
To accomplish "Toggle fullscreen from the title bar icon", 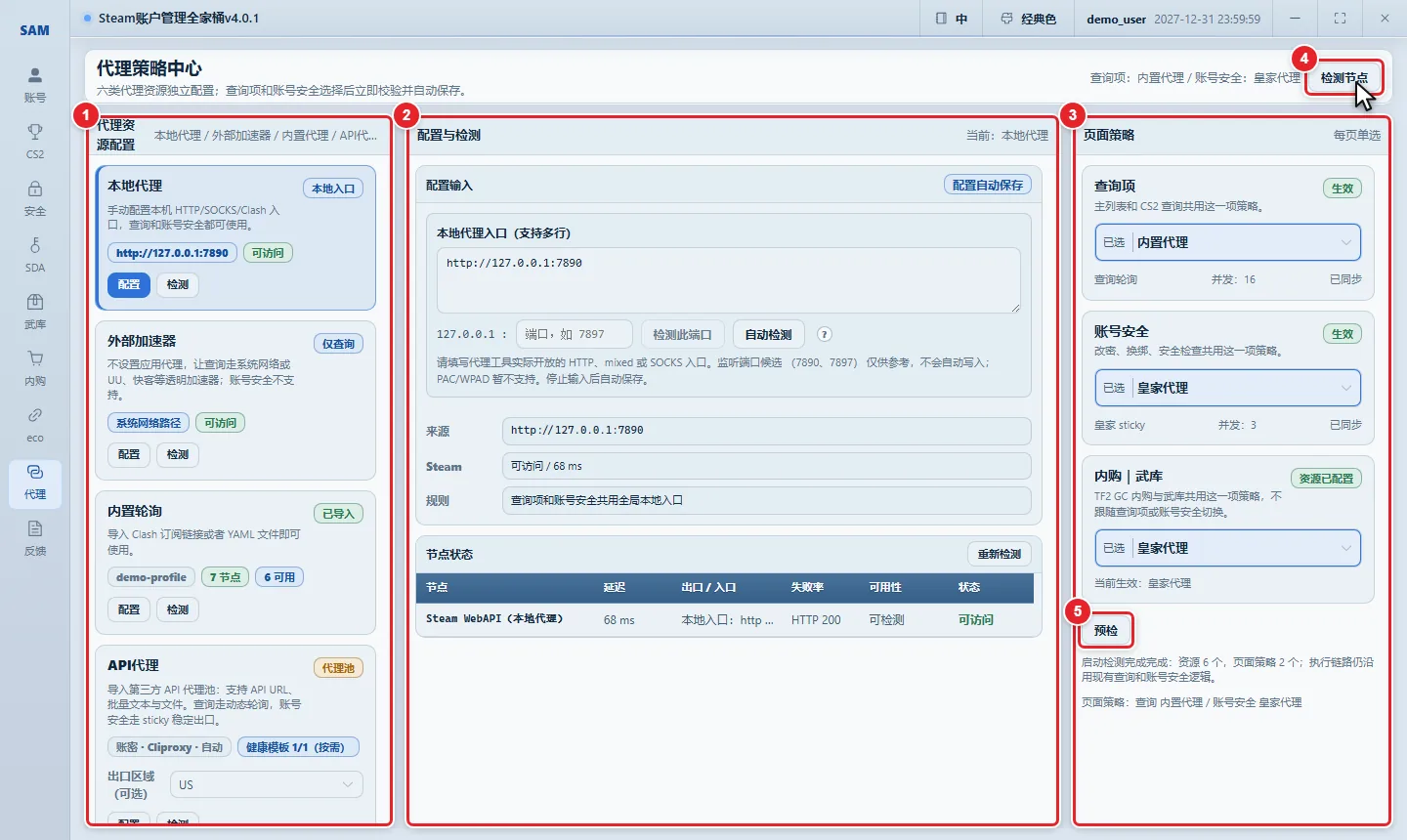I will 1340,19.
